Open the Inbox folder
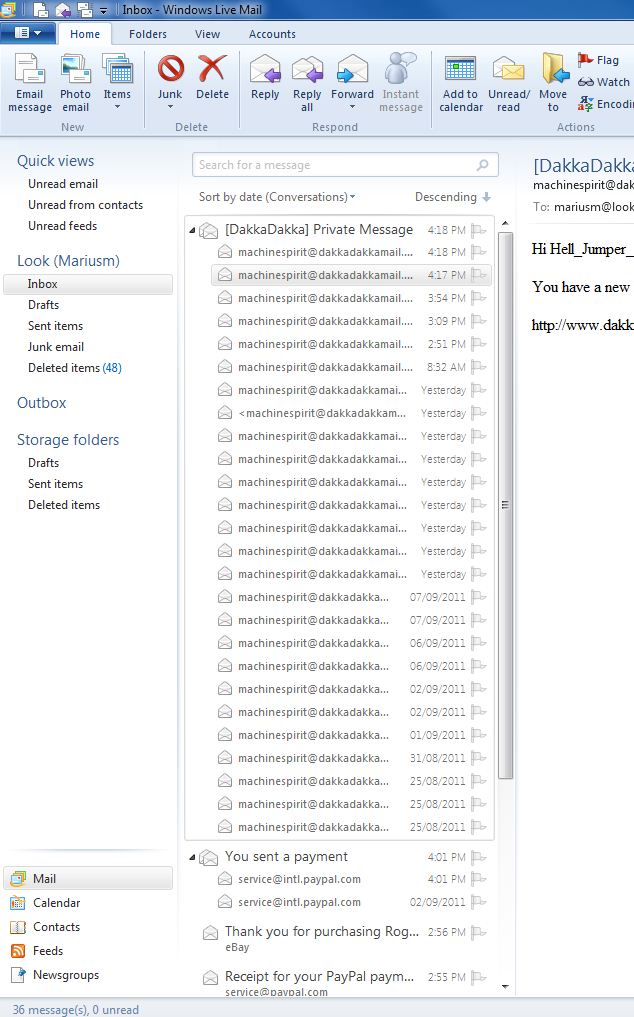The image size is (634, 1017). tap(88, 284)
